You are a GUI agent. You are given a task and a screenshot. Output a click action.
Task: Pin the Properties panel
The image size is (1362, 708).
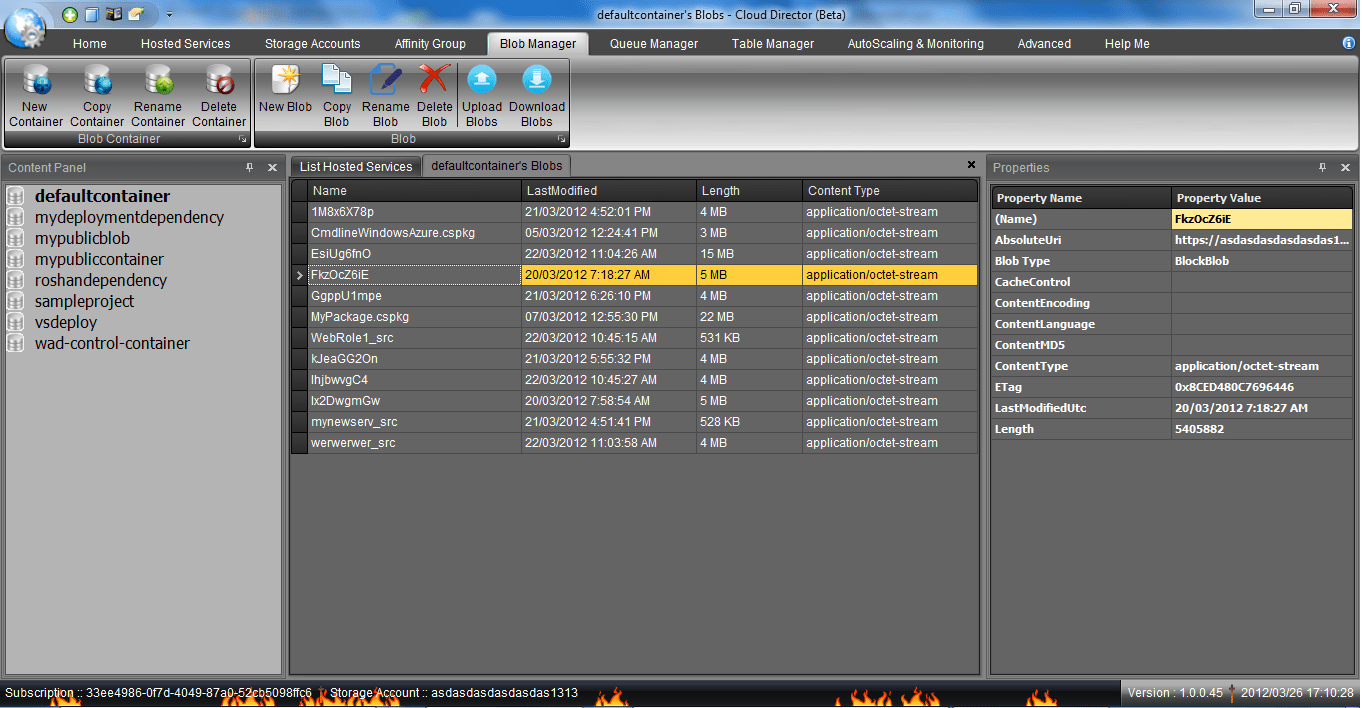[1323, 168]
